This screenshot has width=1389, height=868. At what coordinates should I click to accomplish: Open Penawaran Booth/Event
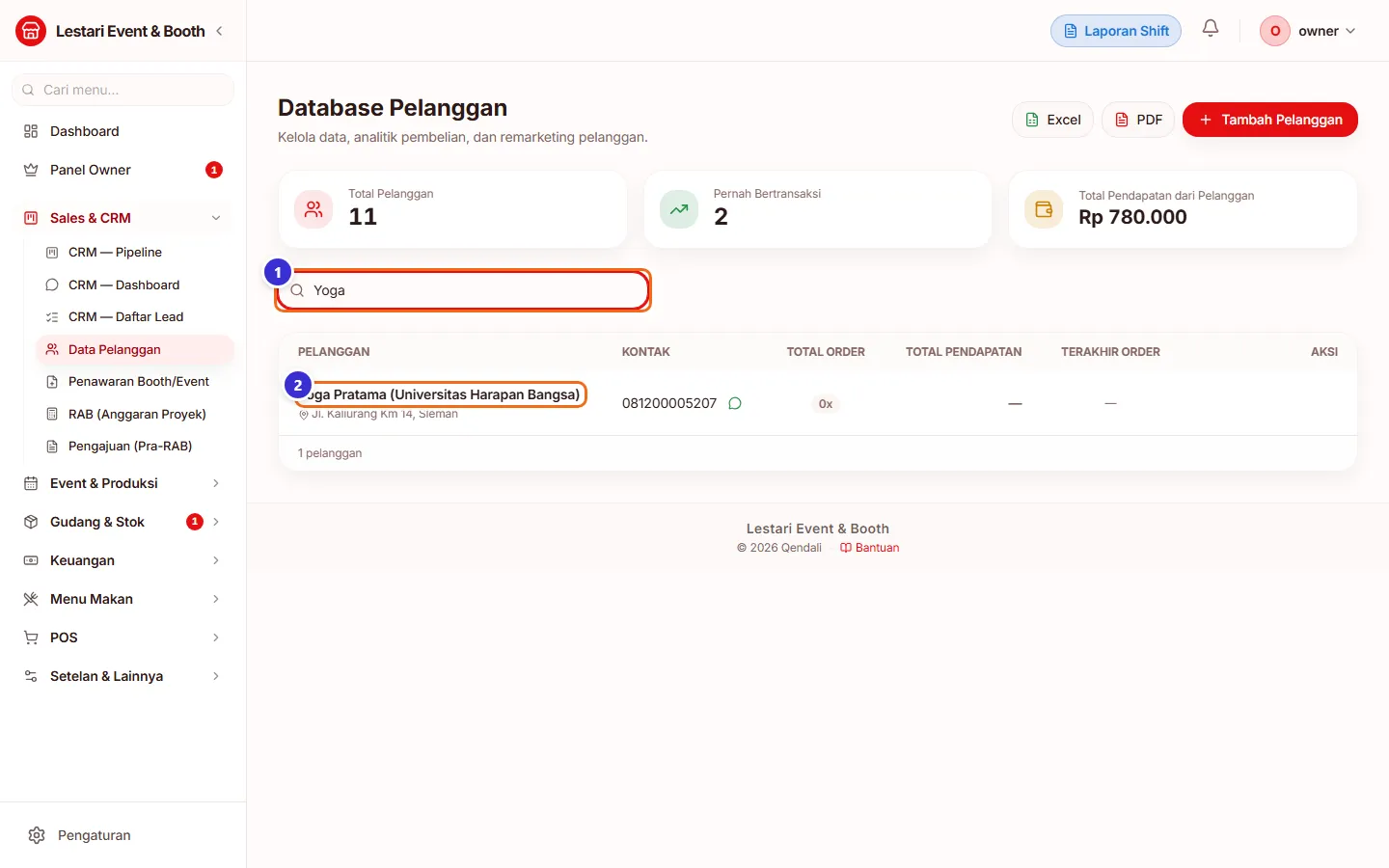click(135, 382)
